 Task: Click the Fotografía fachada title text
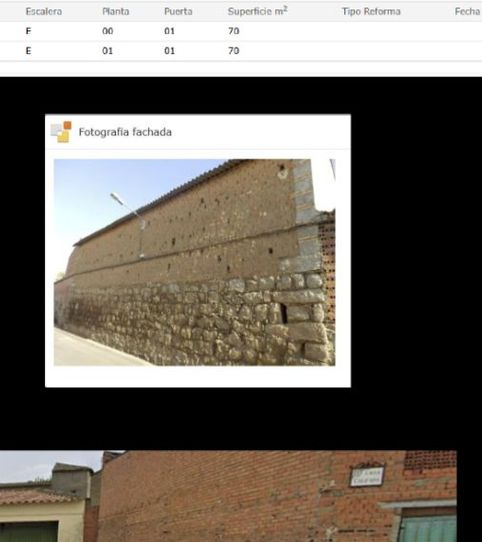coord(125,132)
